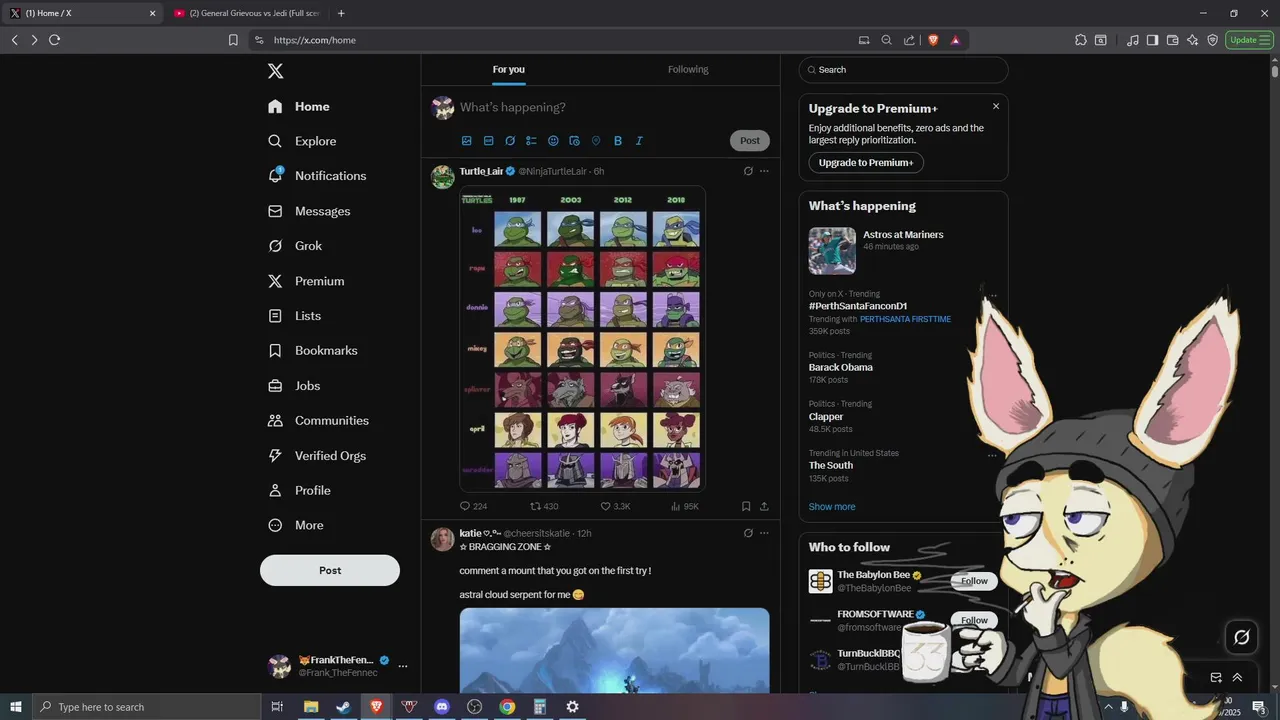Switch to the For you tab

click(508, 69)
